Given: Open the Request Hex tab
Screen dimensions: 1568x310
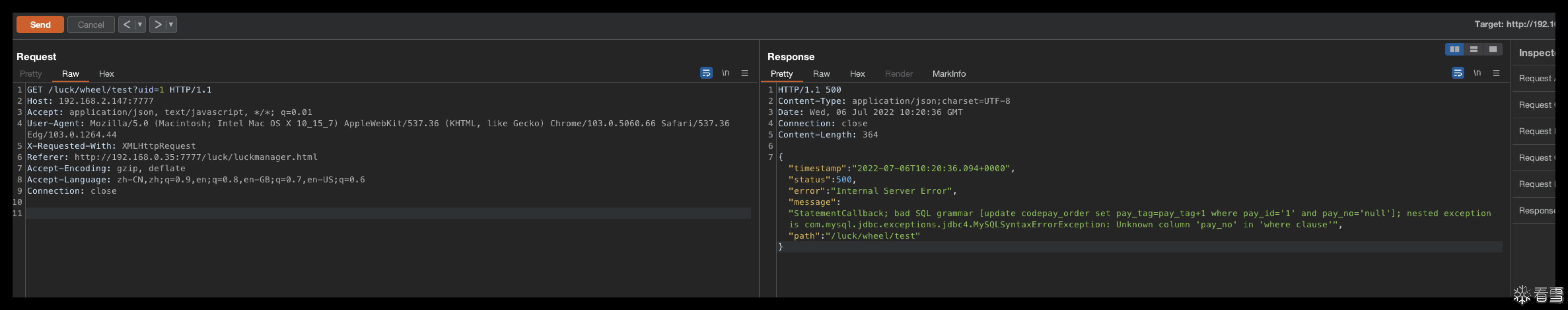Looking at the screenshot, I should (107, 74).
